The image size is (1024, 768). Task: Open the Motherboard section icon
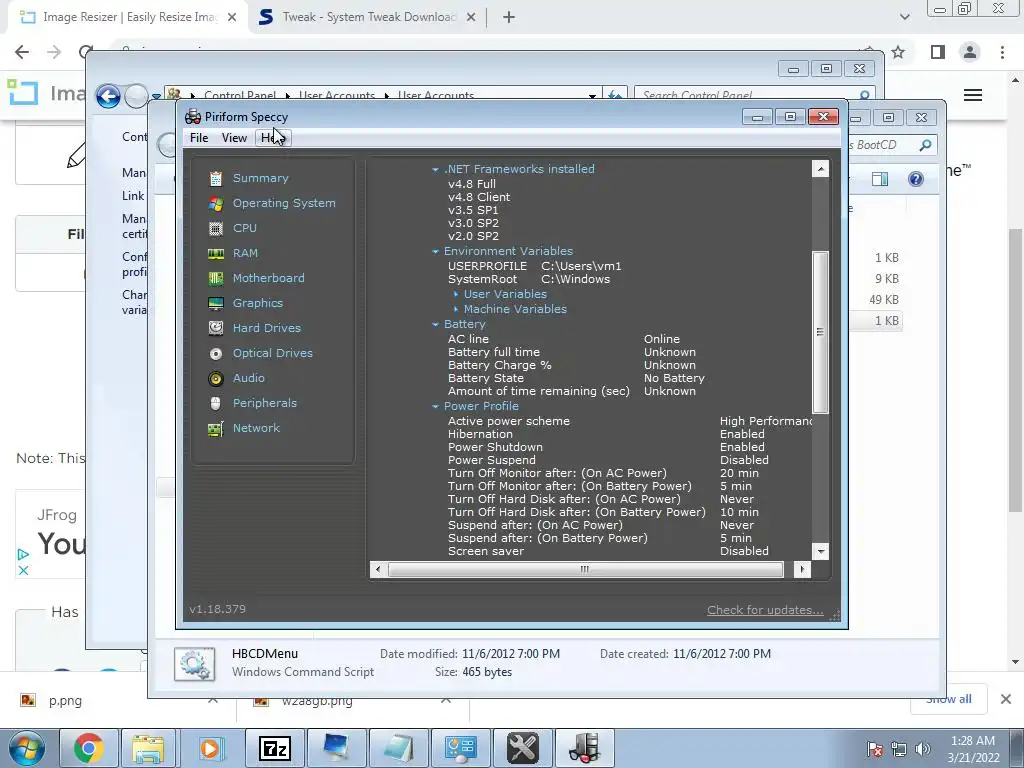point(216,278)
